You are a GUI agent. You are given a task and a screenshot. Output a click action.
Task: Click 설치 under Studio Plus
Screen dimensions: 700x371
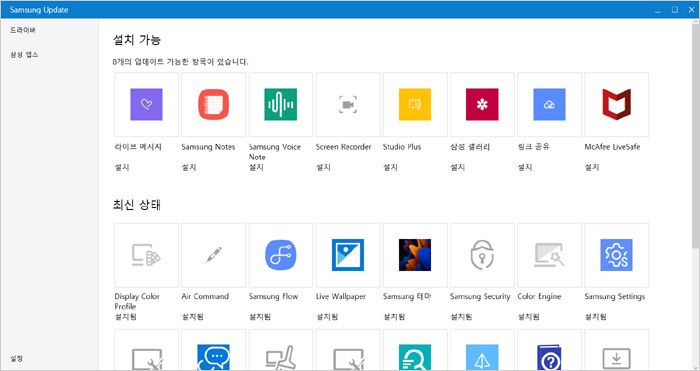pyautogui.click(x=391, y=167)
